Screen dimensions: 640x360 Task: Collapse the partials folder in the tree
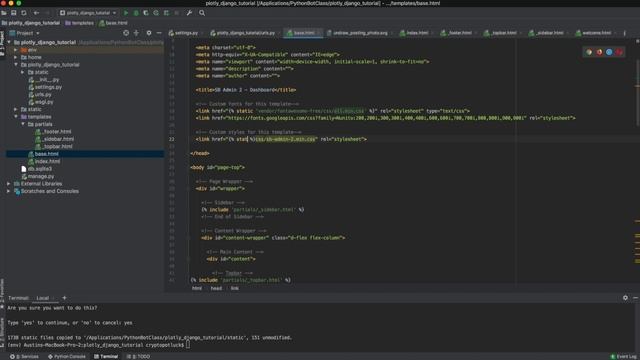[23, 124]
